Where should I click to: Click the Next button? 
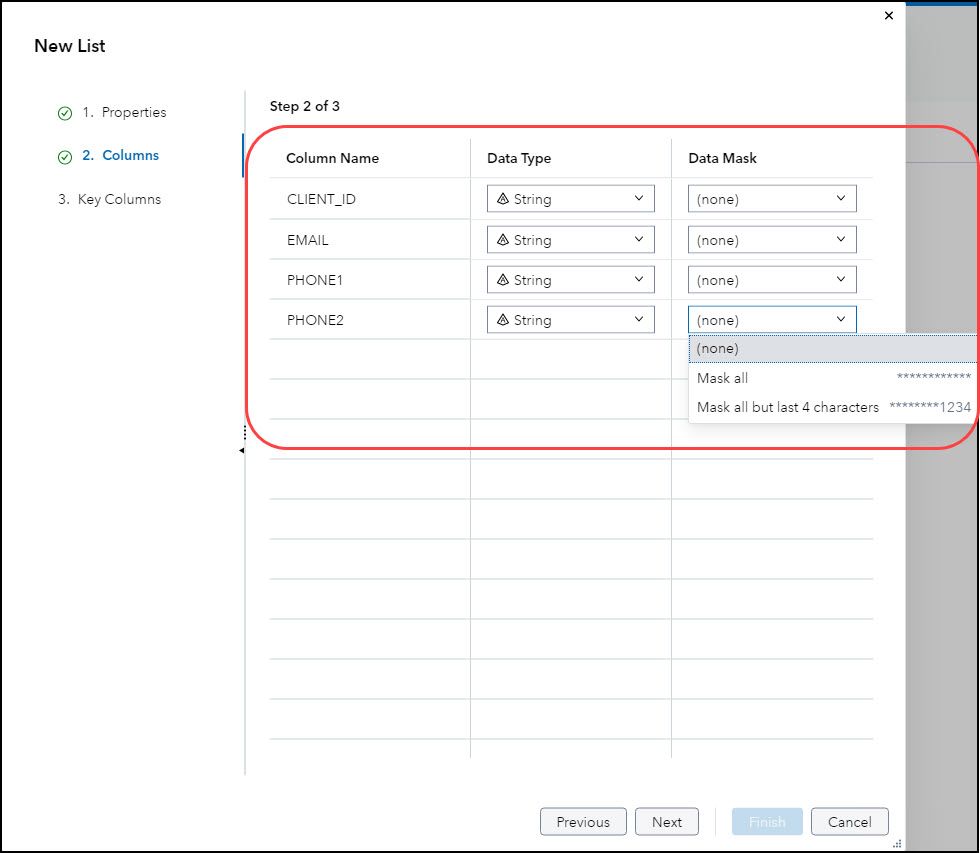coord(667,821)
